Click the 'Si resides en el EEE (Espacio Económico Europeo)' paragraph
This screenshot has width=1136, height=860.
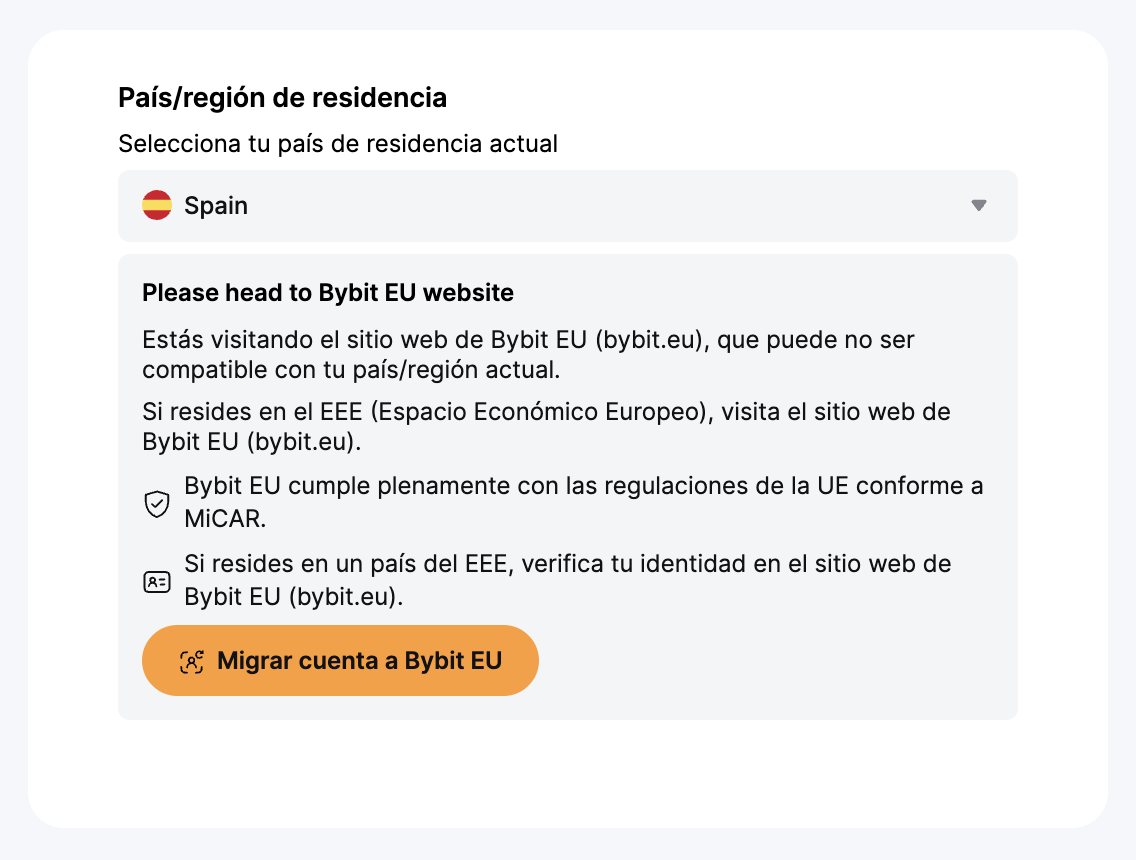point(546,426)
